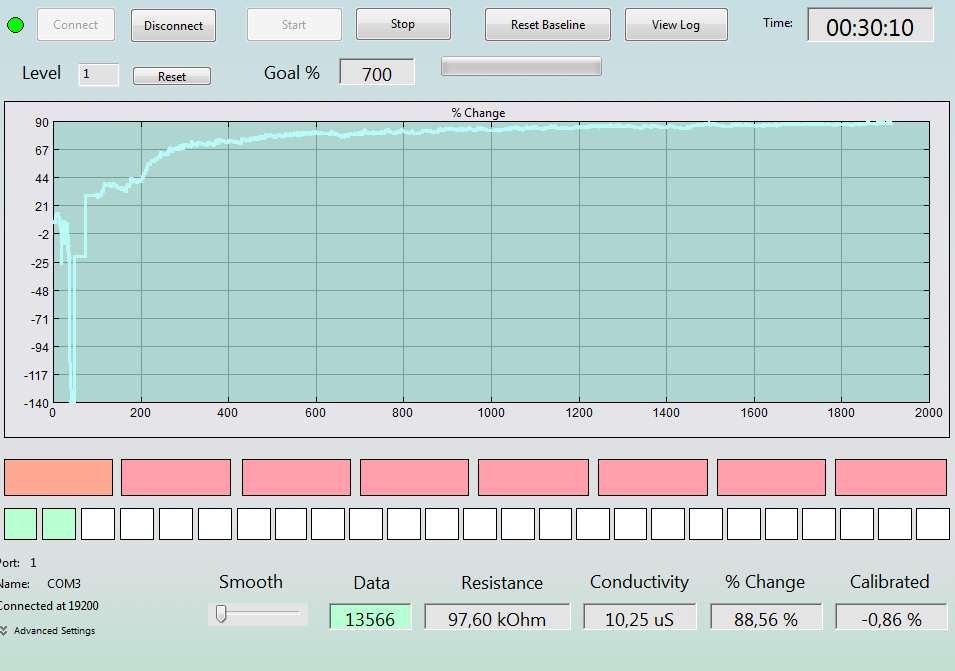The image size is (955, 671).
Task: Click the Smooth slider handle
Action: point(221,614)
